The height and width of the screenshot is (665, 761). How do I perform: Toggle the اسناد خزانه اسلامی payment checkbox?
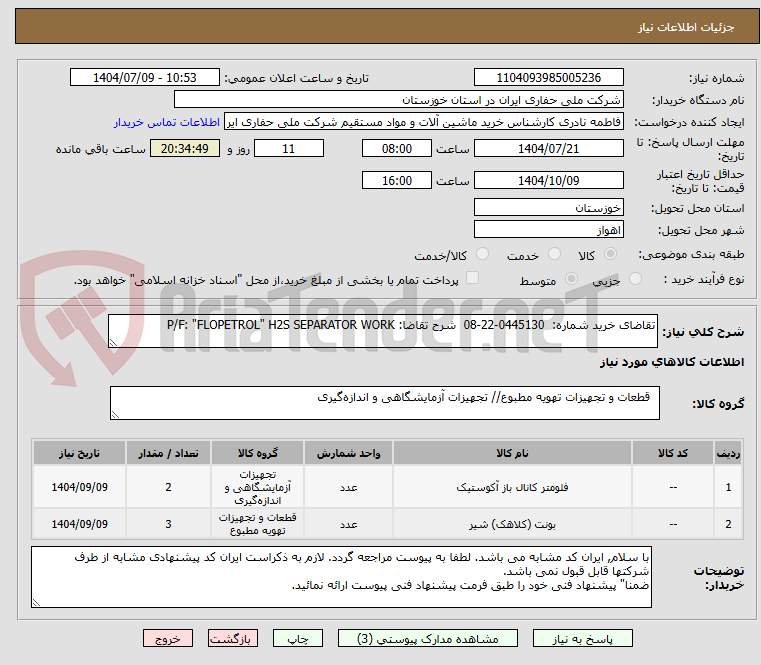point(472,278)
